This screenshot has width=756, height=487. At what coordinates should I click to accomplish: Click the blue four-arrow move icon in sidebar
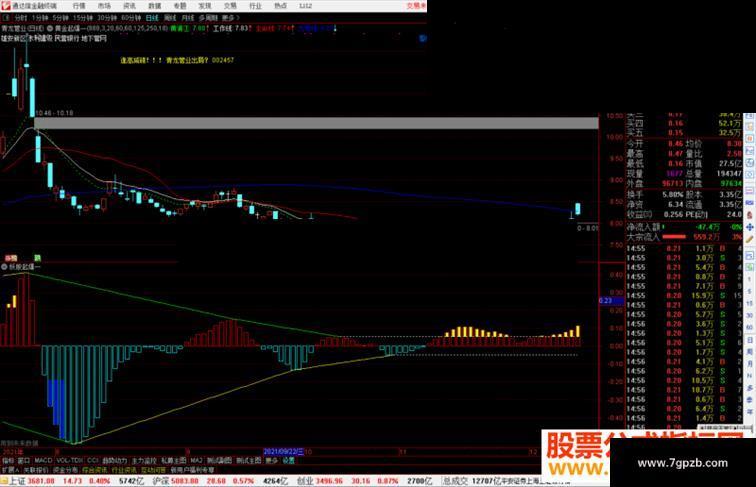coord(750,227)
